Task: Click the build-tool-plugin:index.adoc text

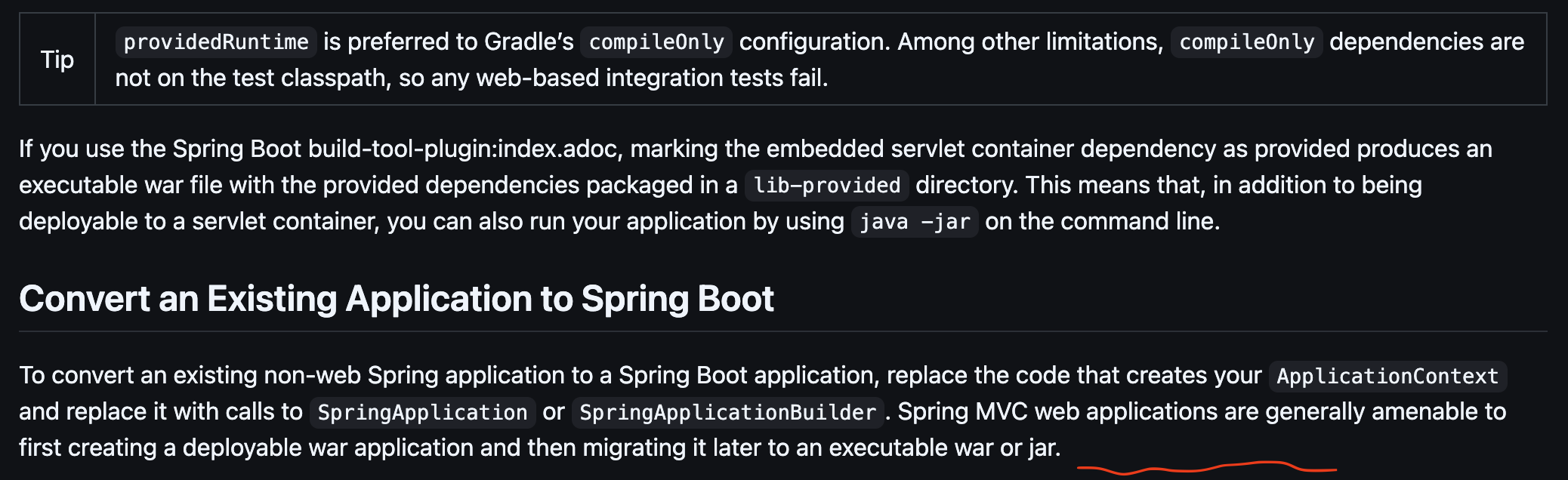Action: point(463,149)
